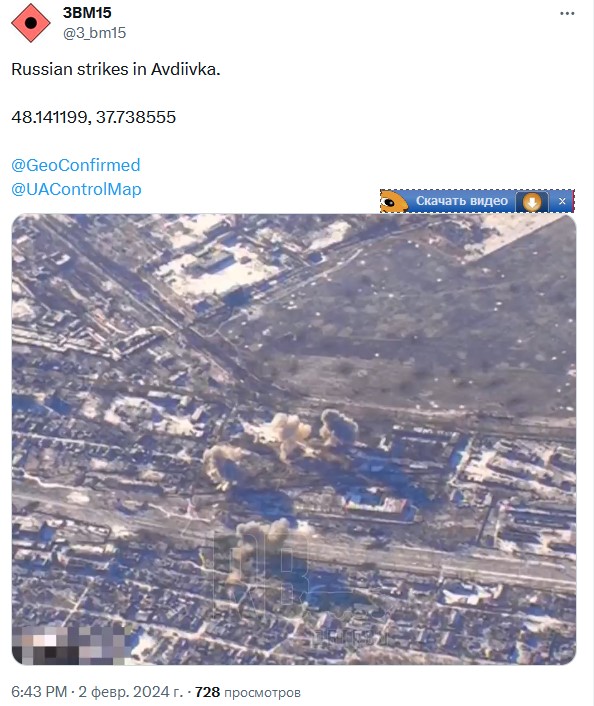Click the mascot icon on download bar
This screenshot has height=706, width=594.
tap(394, 201)
